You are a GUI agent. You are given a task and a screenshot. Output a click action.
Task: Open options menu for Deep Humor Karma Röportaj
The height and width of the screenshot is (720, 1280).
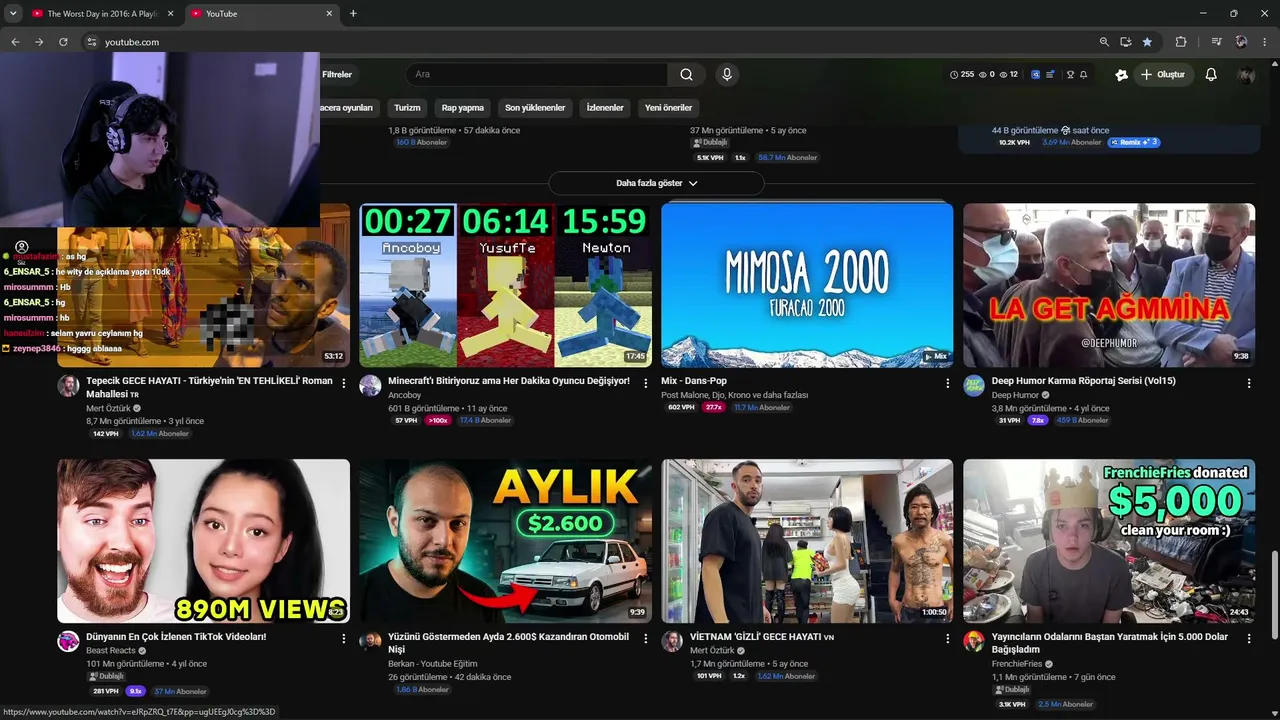point(1249,383)
